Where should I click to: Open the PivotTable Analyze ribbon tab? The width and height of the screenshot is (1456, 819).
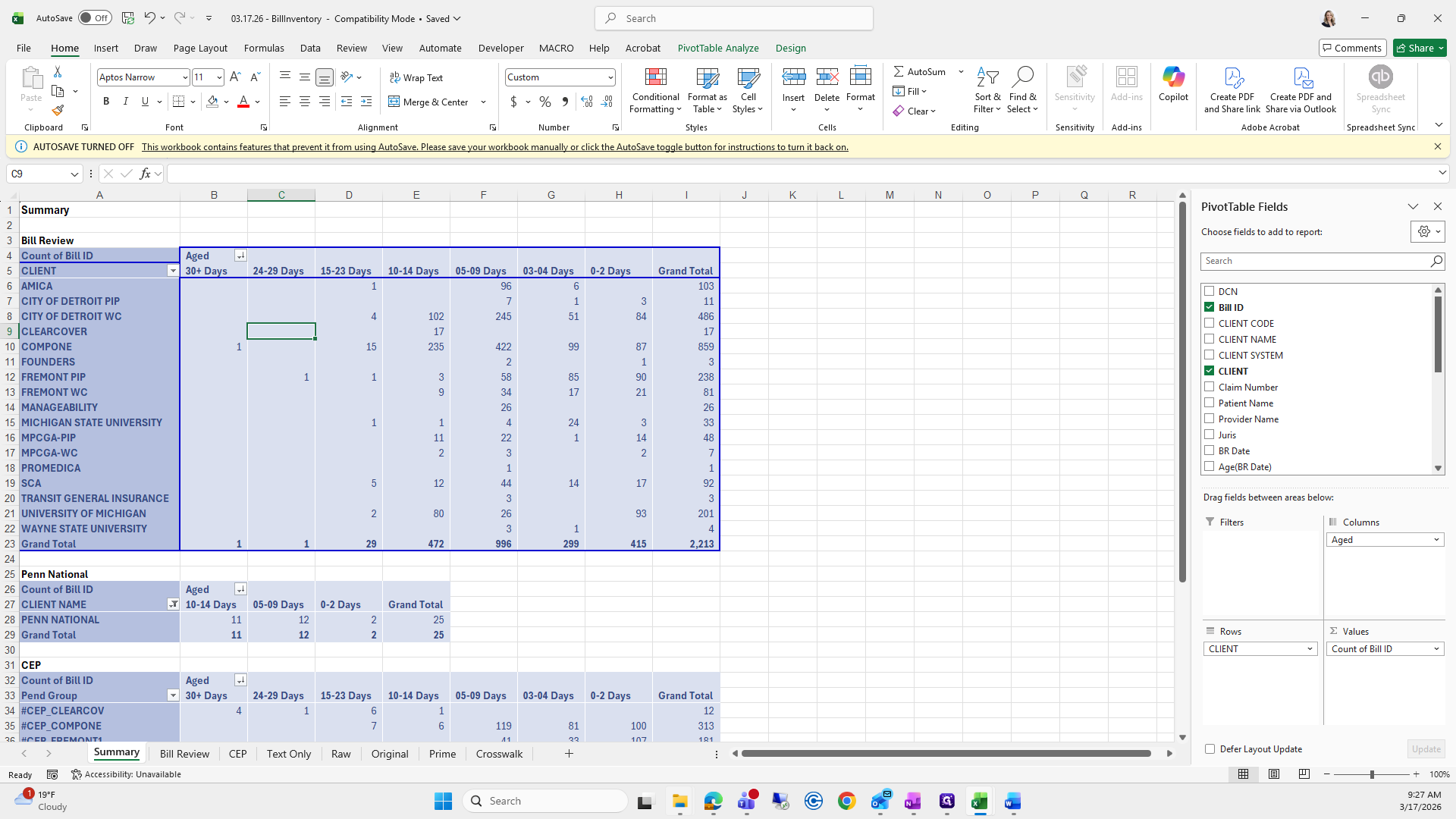(717, 48)
